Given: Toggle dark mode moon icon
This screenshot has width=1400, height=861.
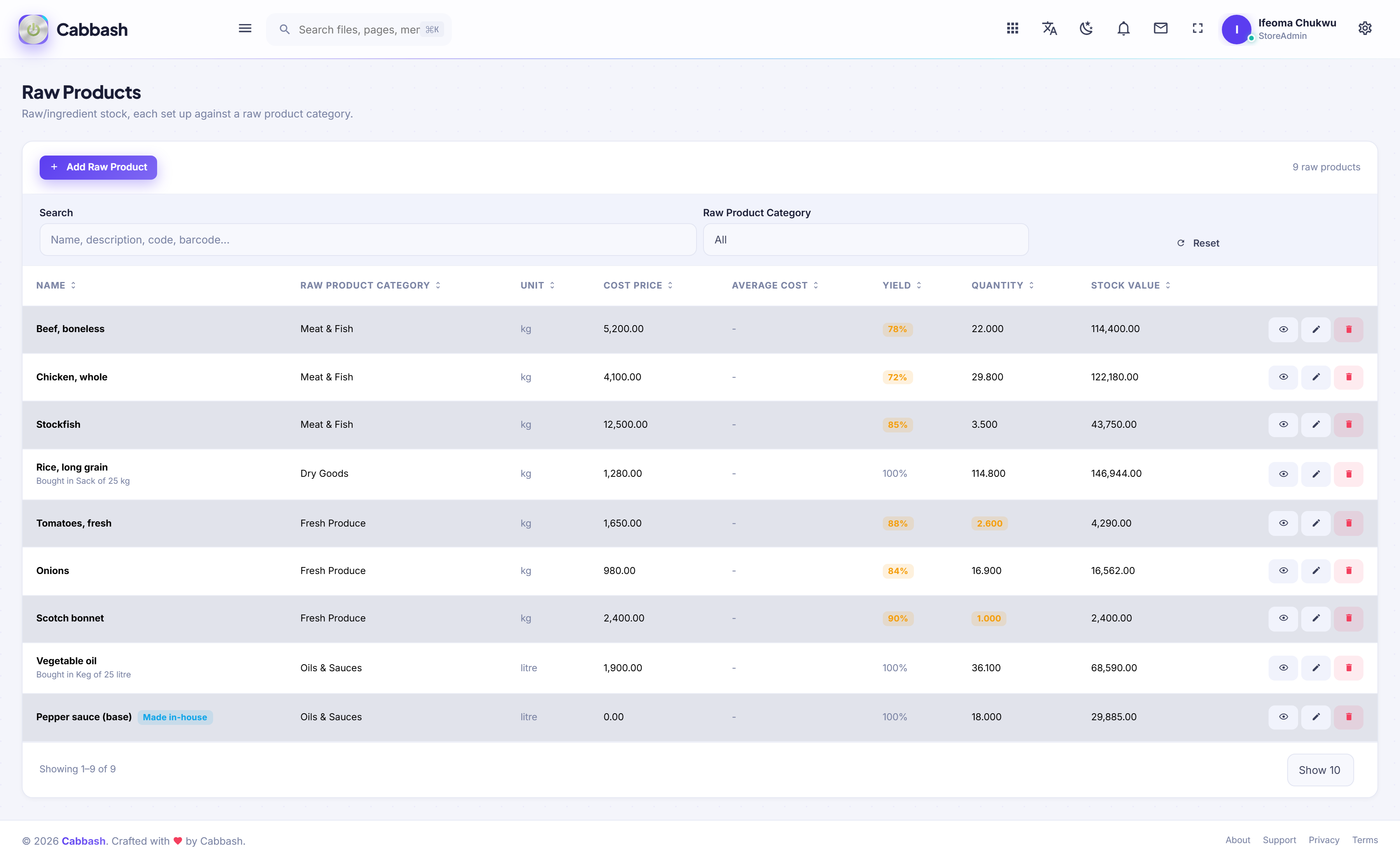Looking at the screenshot, I should (x=1086, y=28).
